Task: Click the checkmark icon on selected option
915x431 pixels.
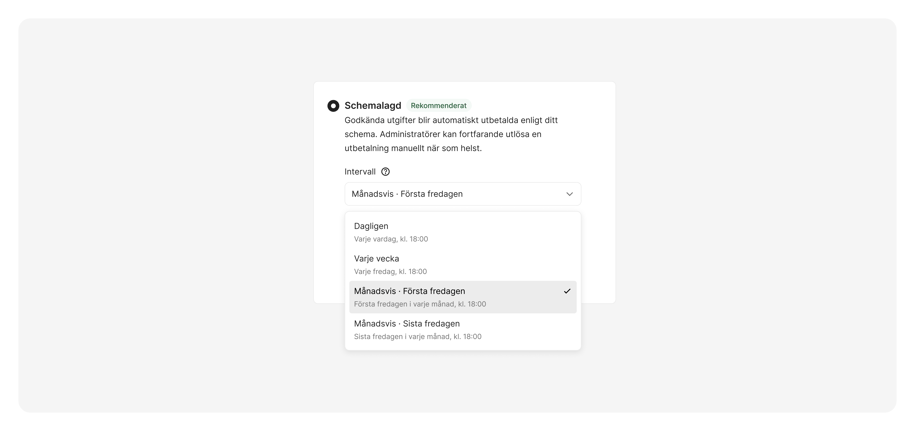Action: click(x=567, y=291)
